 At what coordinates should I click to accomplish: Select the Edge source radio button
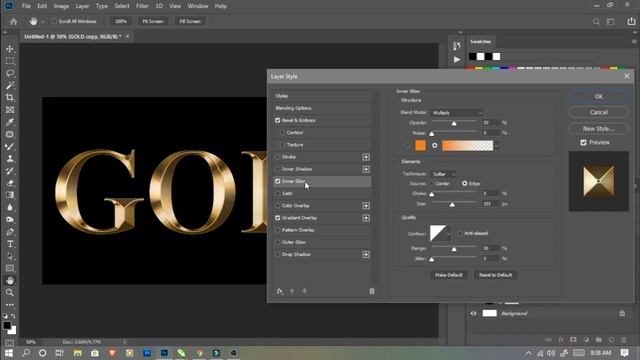pos(464,184)
